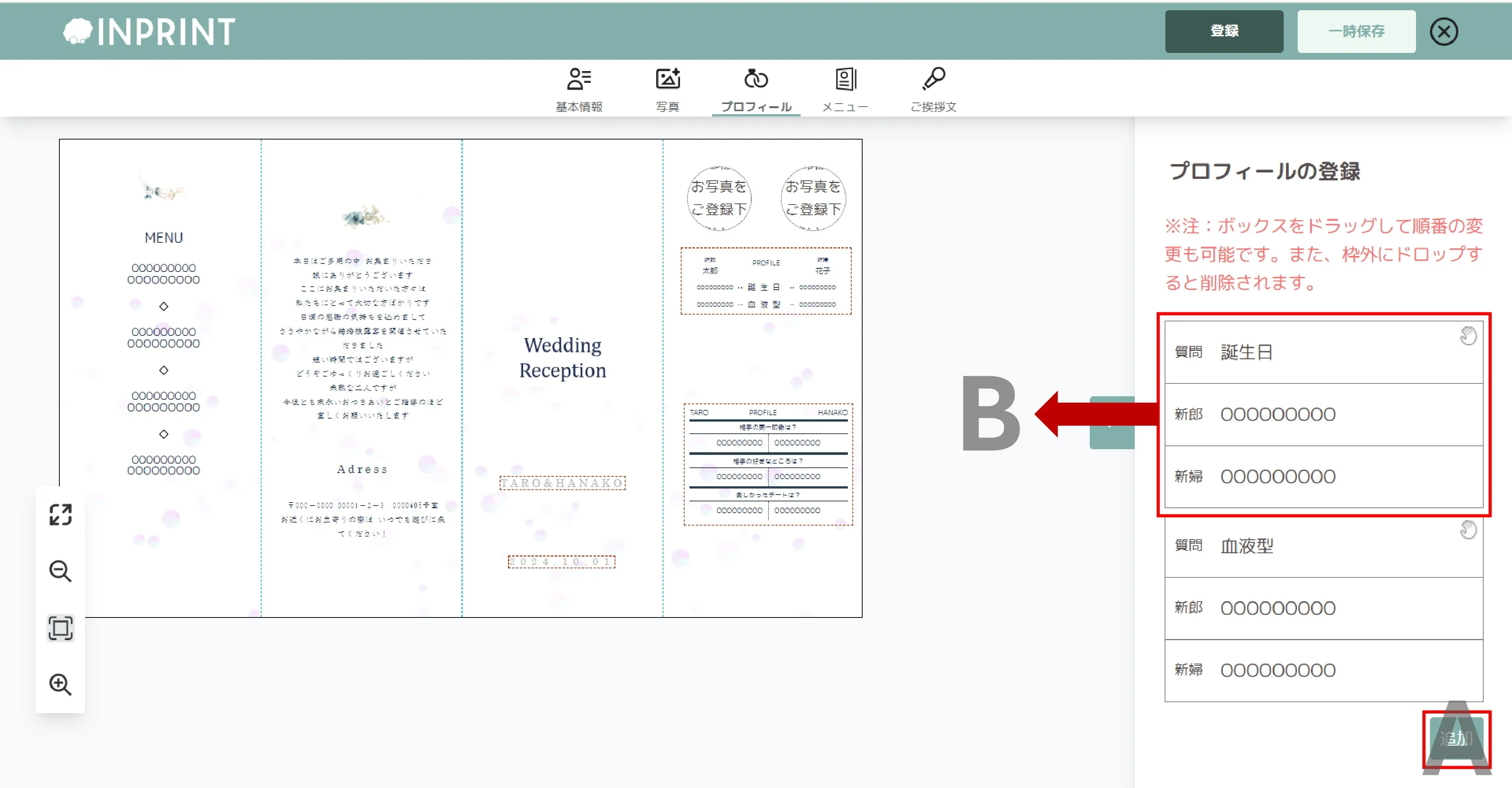Click the zoom out magnifier icon
Image resolution: width=1512 pixels, height=788 pixels.
[x=60, y=571]
